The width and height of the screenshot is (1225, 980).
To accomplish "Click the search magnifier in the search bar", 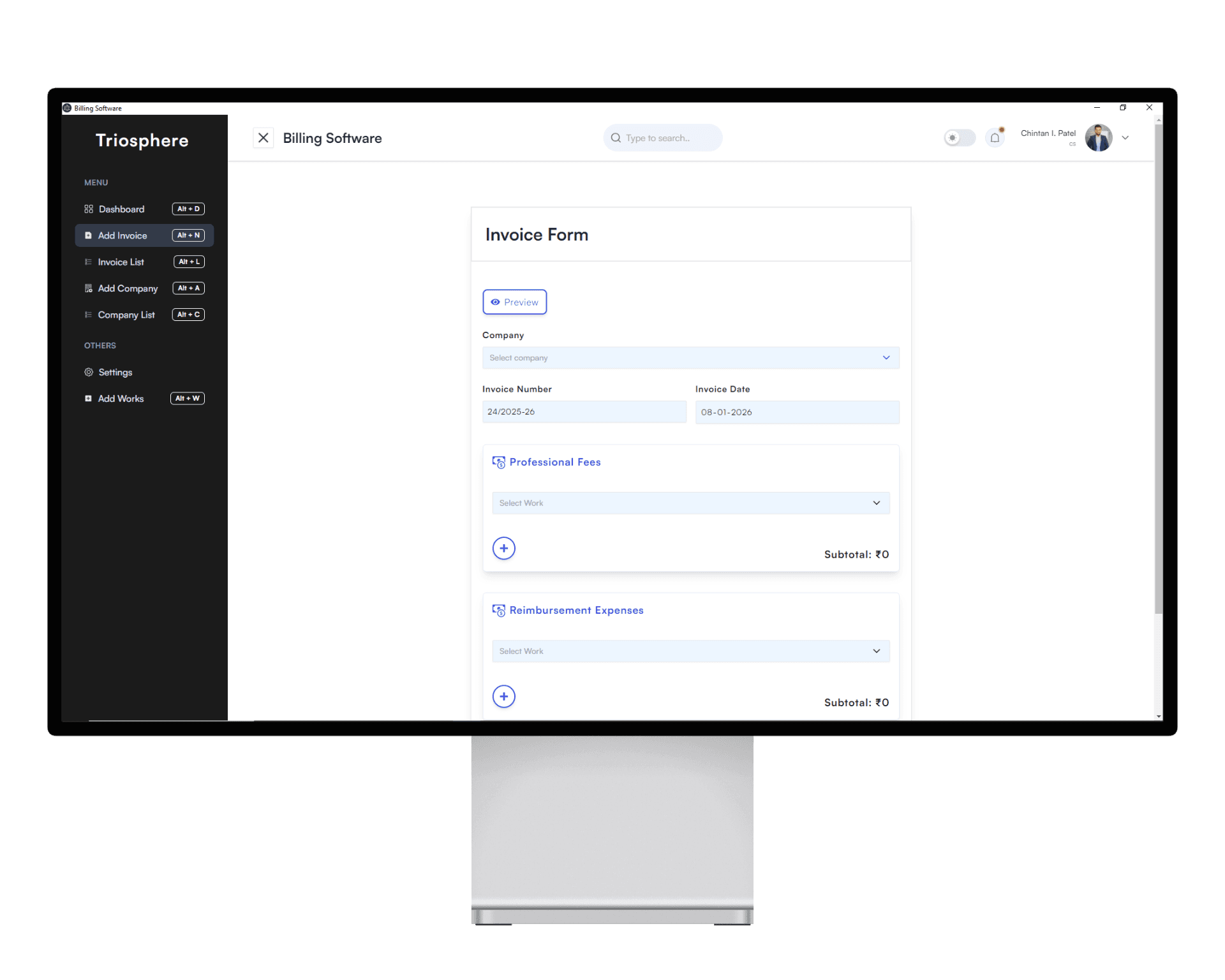I will click(x=615, y=138).
